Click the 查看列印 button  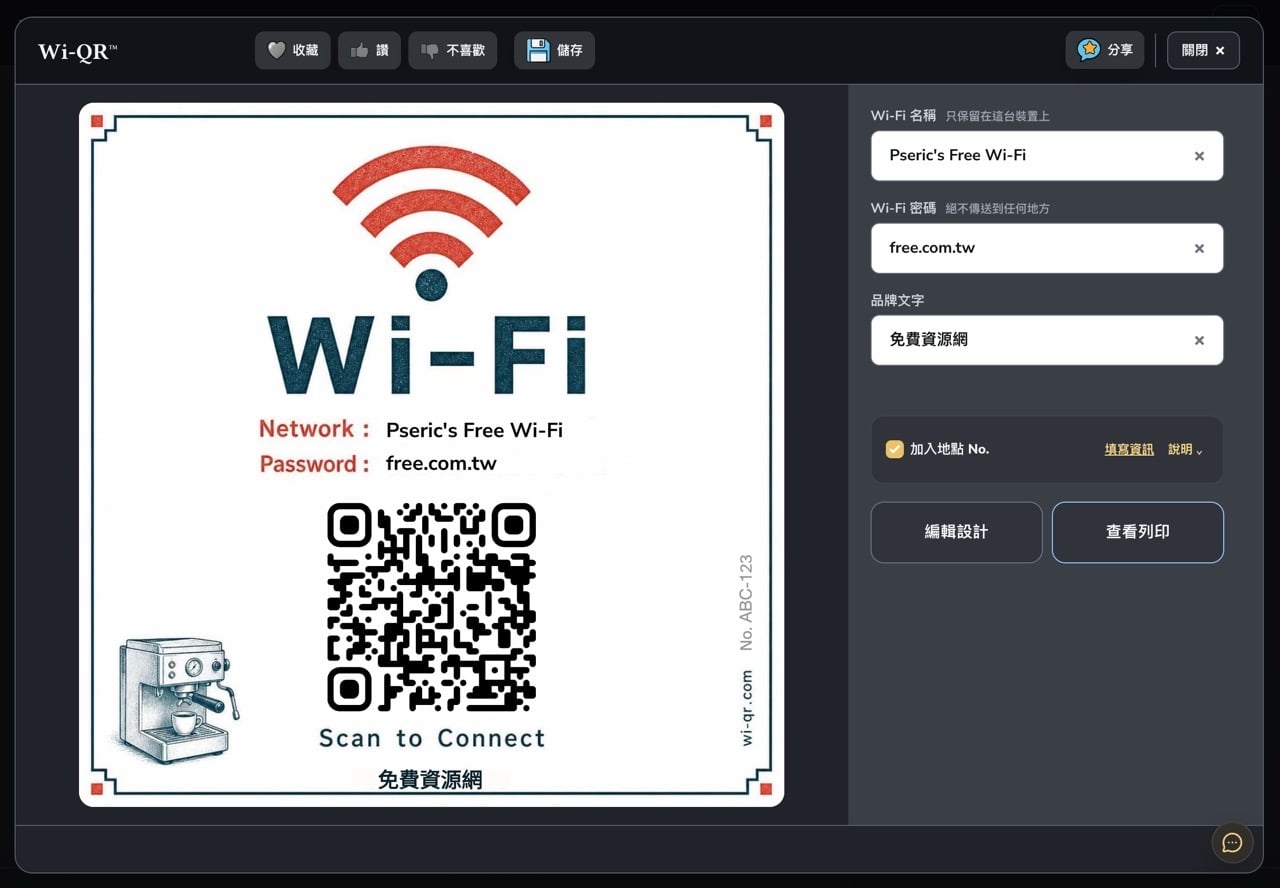pos(1137,532)
